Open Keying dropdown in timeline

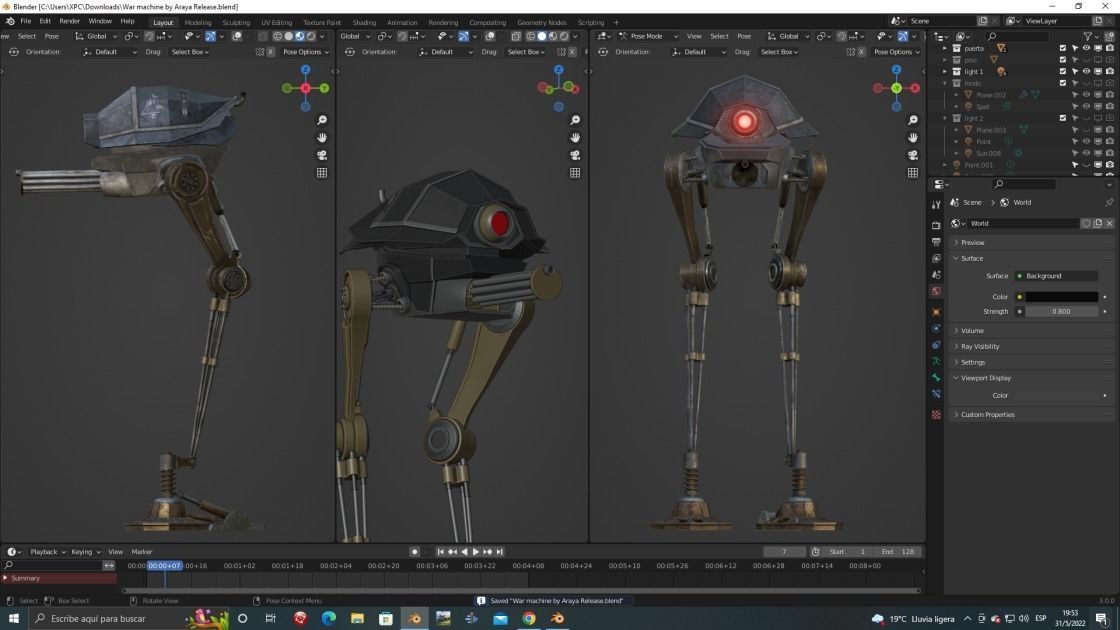coord(85,551)
